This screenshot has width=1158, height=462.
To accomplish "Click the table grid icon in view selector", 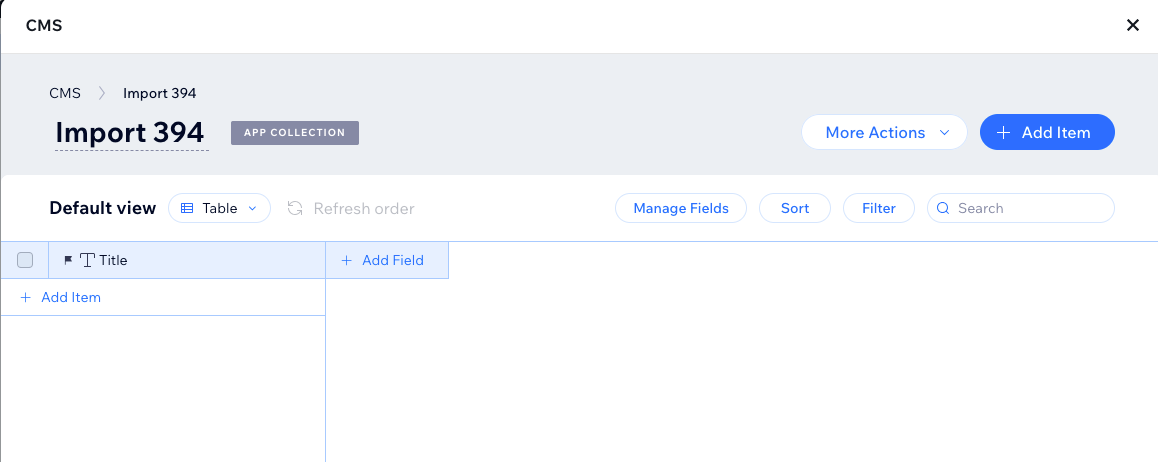I will pyautogui.click(x=187, y=208).
